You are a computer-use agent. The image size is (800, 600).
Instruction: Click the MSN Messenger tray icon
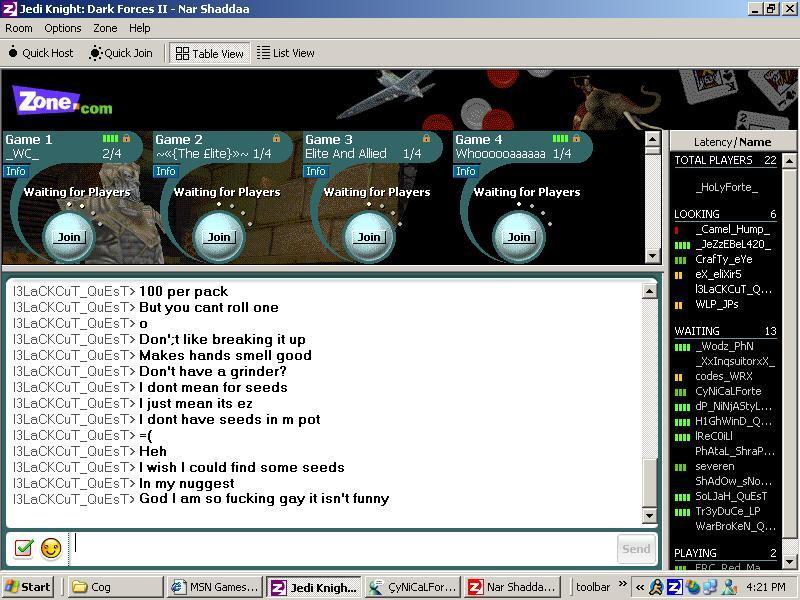[x=728, y=587]
